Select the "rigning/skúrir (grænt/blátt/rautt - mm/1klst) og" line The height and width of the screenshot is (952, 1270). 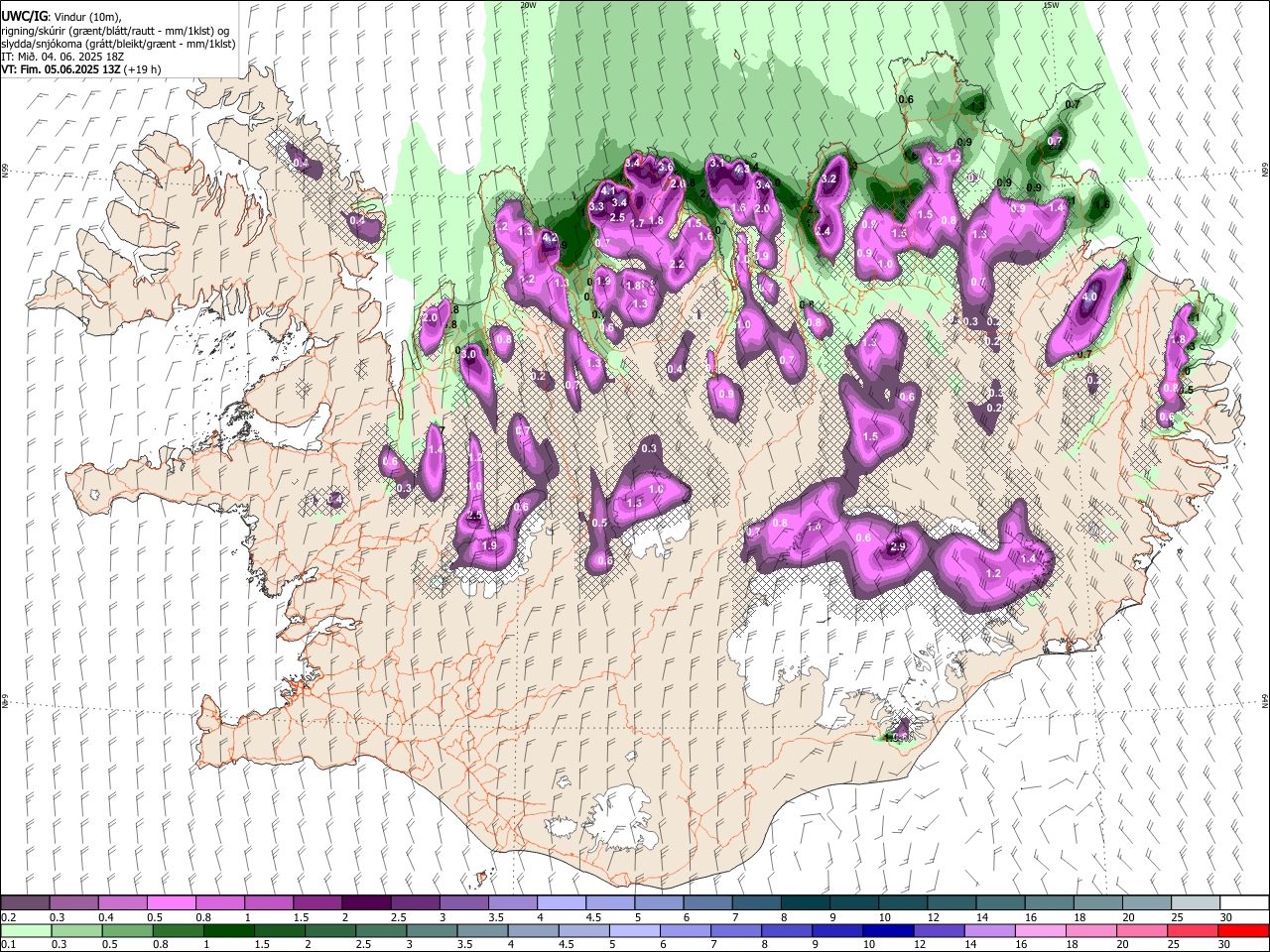tap(116, 31)
